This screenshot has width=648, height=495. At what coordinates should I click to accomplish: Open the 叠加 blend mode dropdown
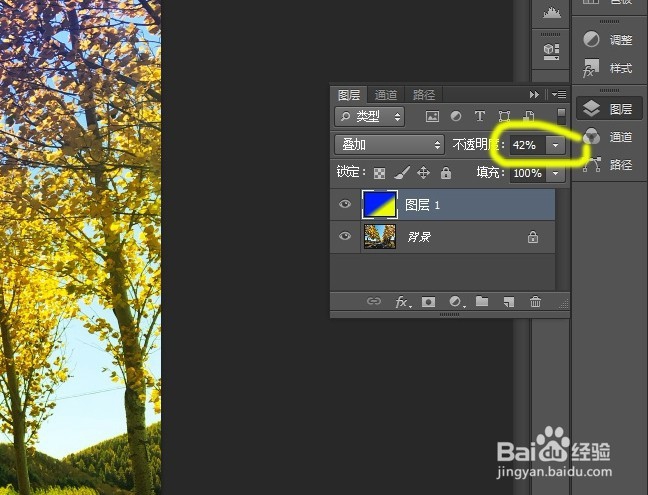[x=389, y=145]
